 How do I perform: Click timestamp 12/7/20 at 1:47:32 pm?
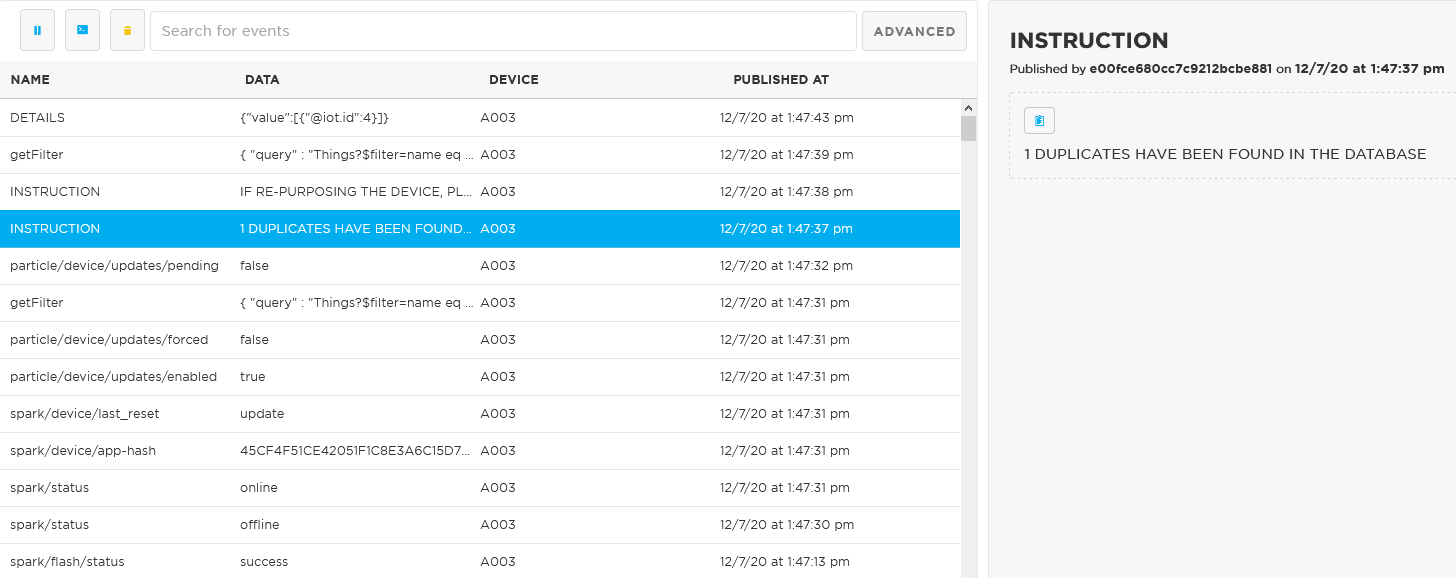coord(787,266)
